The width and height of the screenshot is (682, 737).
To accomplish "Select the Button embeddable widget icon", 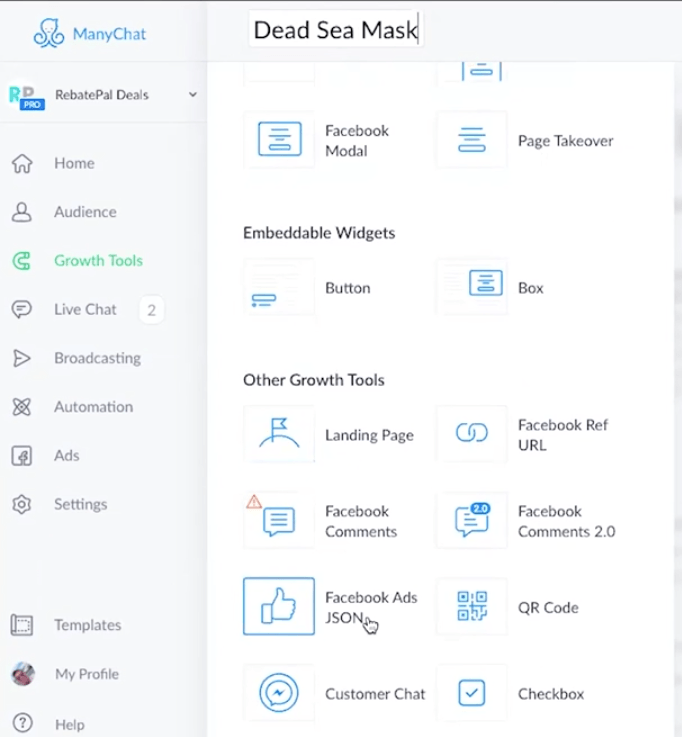I will [279, 287].
